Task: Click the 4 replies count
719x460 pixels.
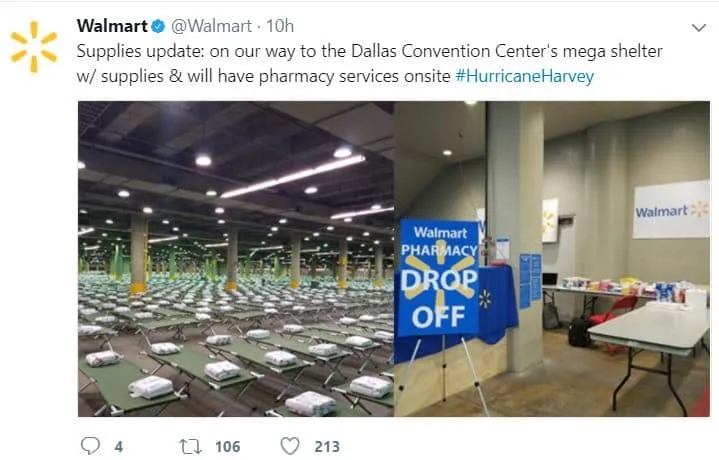Action: point(119,446)
